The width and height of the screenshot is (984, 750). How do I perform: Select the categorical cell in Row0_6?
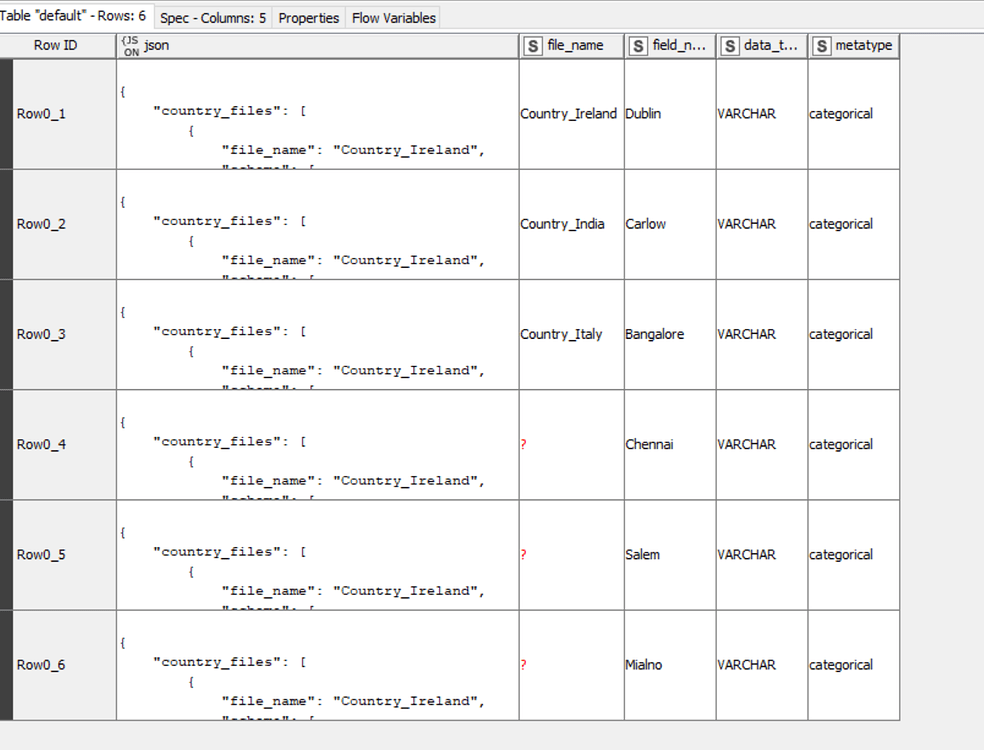840,664
